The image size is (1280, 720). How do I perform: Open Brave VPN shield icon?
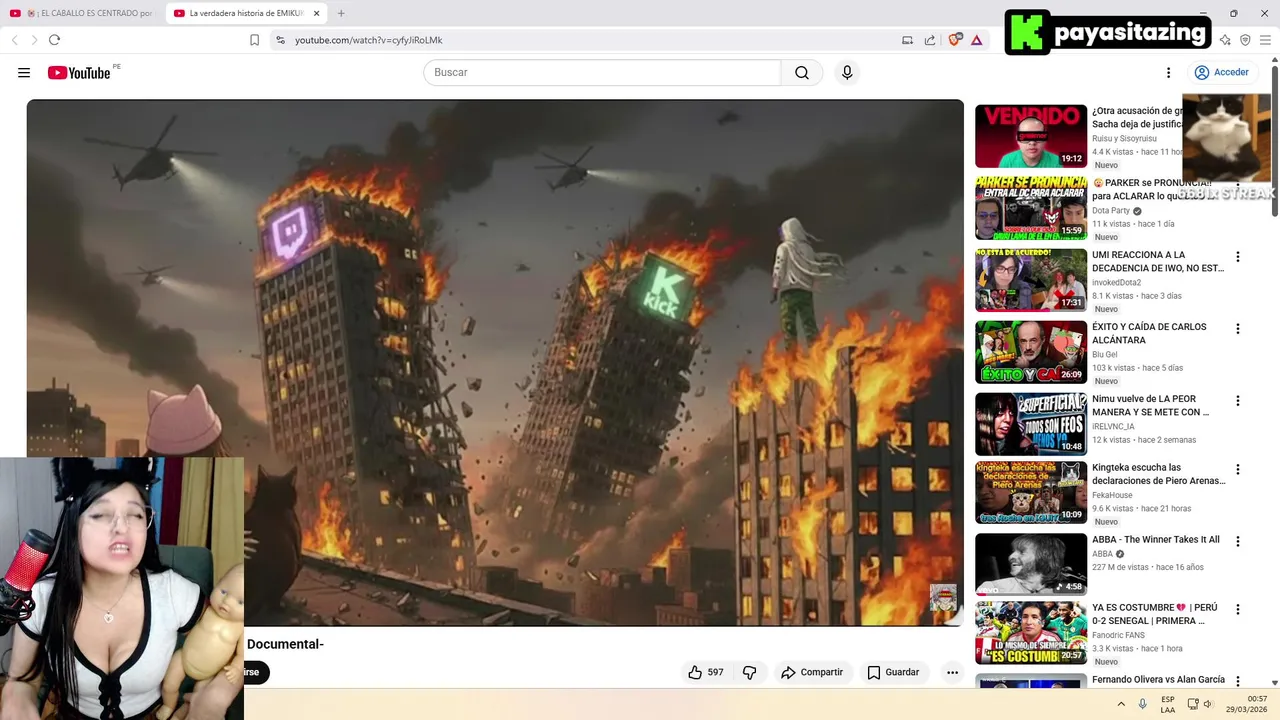1245,40
